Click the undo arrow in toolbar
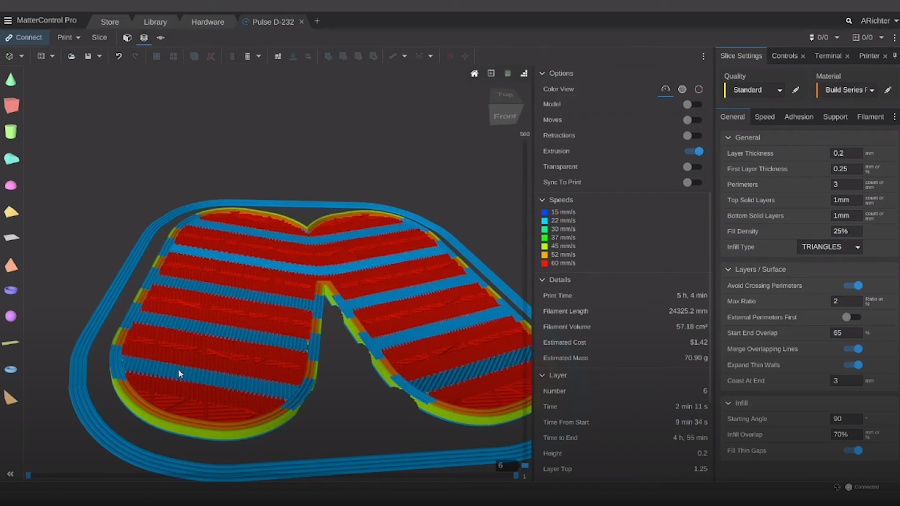 (x=118, y=56)
